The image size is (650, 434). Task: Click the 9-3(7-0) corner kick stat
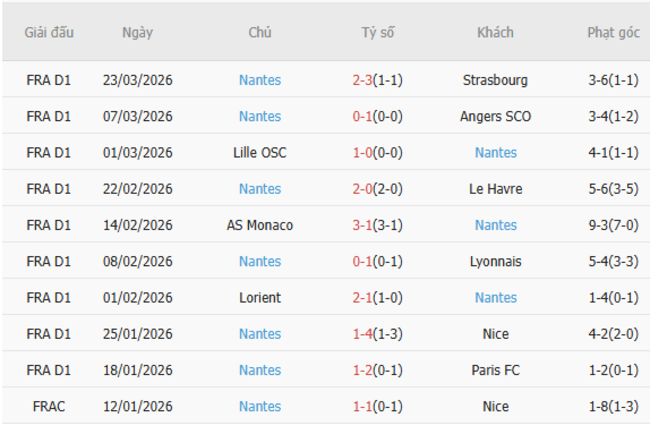coord(613,225)
